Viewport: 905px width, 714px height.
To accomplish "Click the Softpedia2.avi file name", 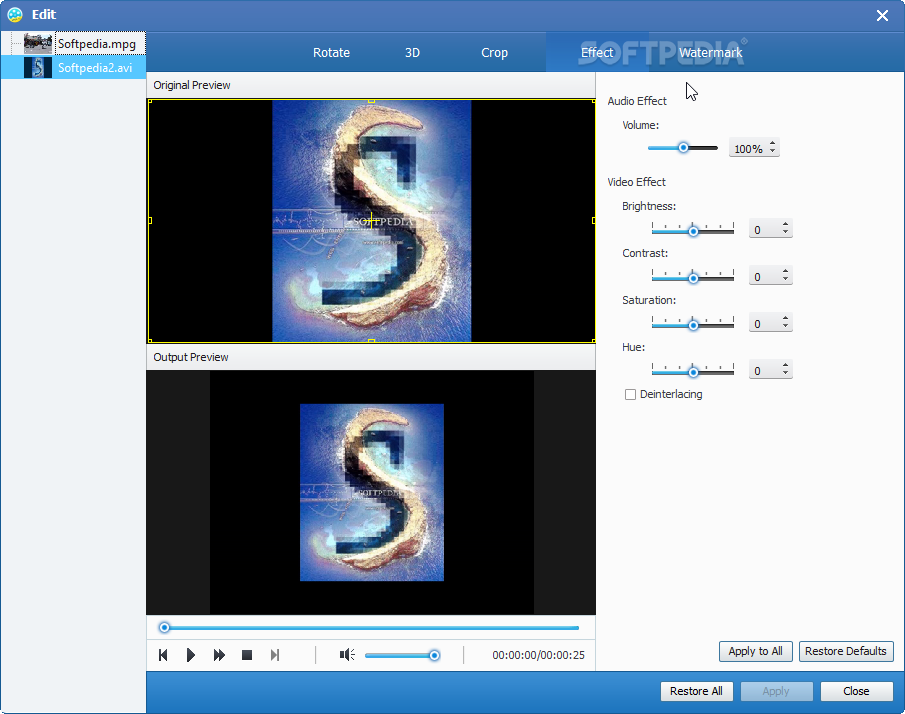I will coord(95,68).
